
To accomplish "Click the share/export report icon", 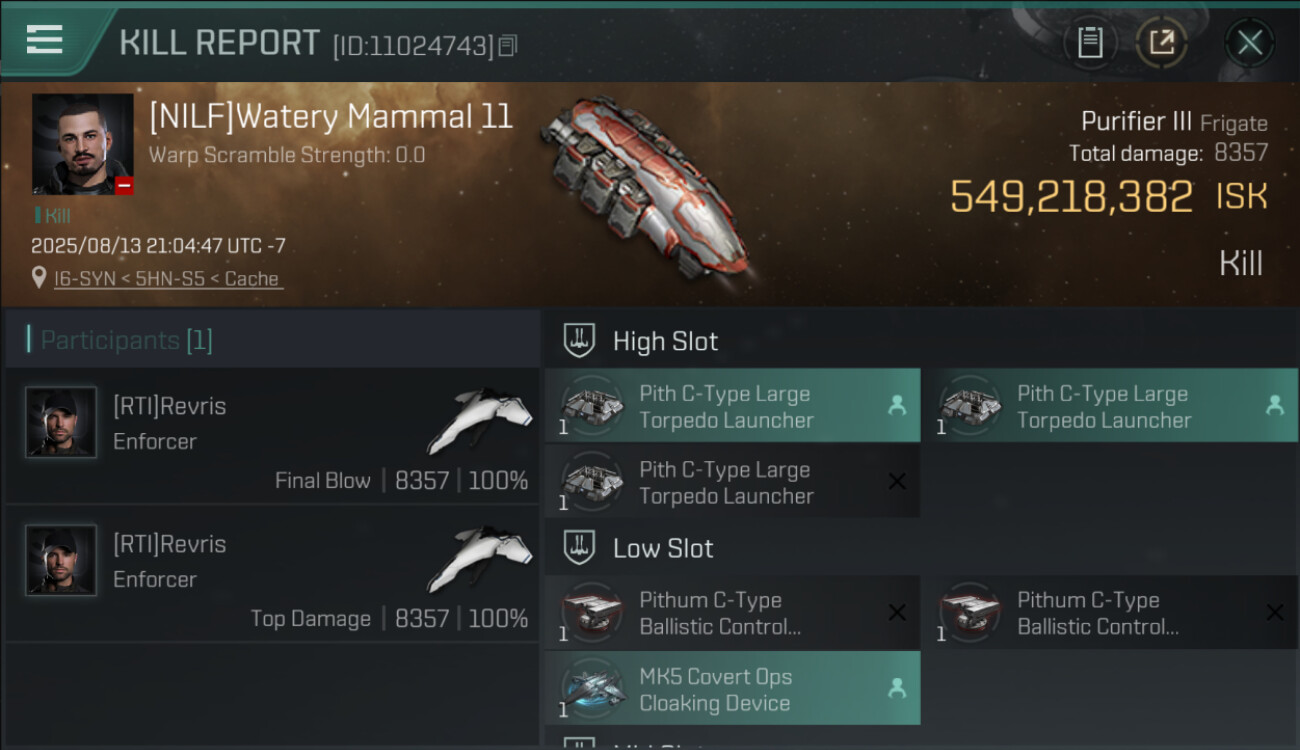I will point(1161,42).
